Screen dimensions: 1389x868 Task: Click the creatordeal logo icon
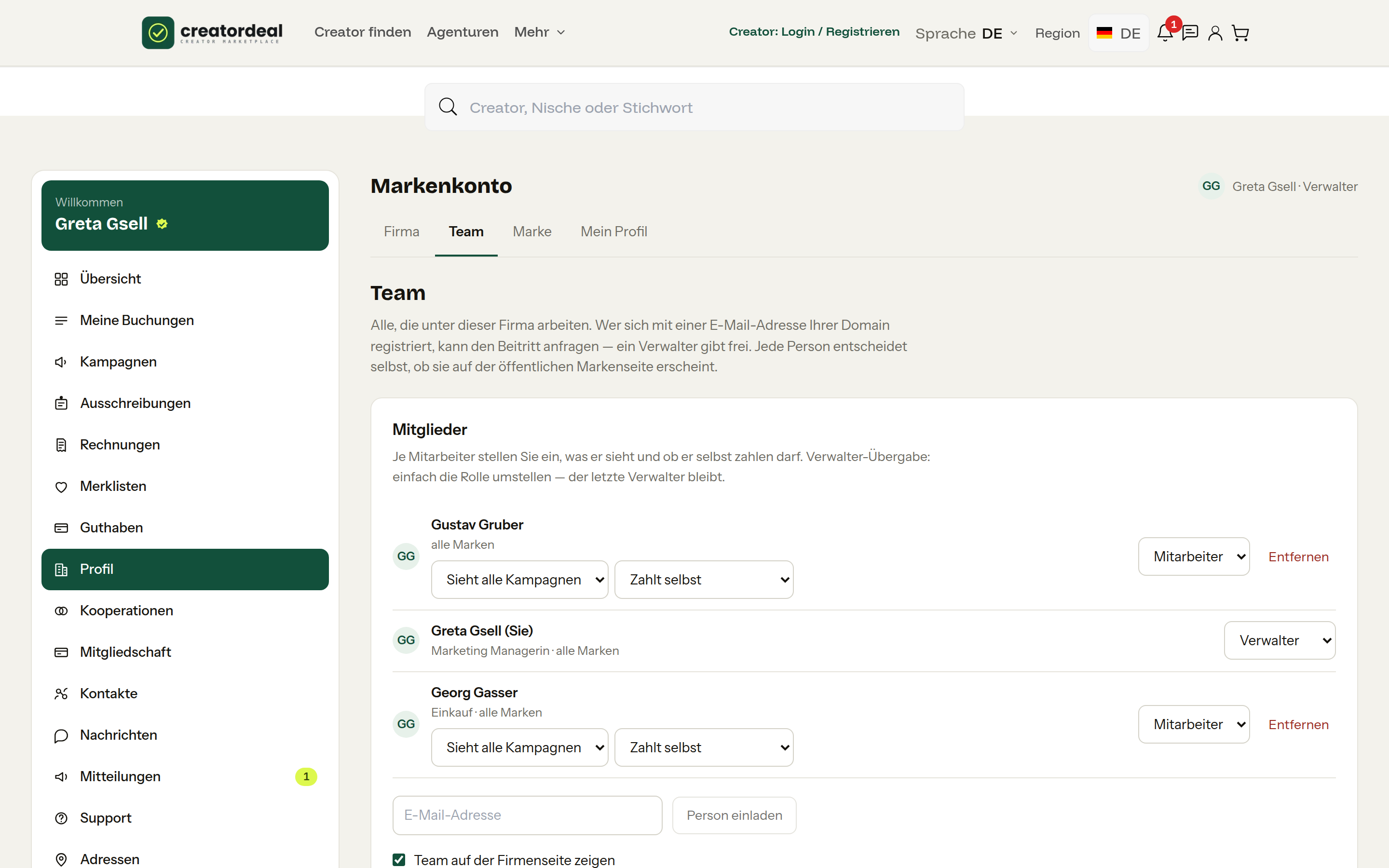coord(158,33)
